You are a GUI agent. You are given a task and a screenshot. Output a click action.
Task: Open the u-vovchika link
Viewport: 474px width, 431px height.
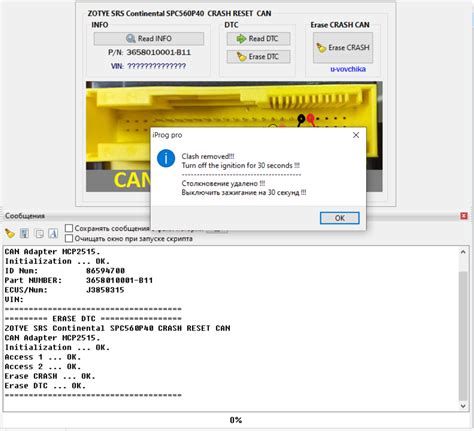click(x=348, y=69)
